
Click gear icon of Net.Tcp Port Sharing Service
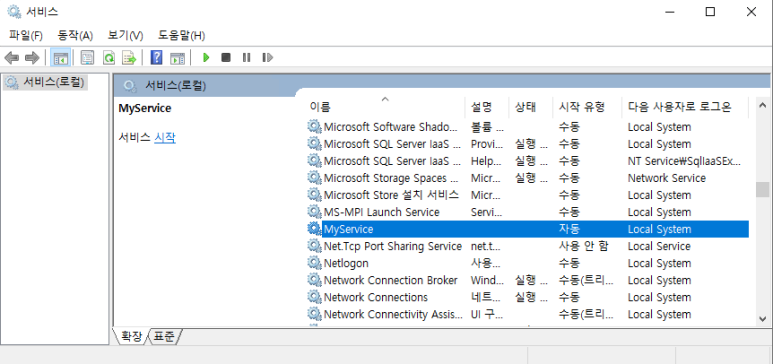coord(314,246)
